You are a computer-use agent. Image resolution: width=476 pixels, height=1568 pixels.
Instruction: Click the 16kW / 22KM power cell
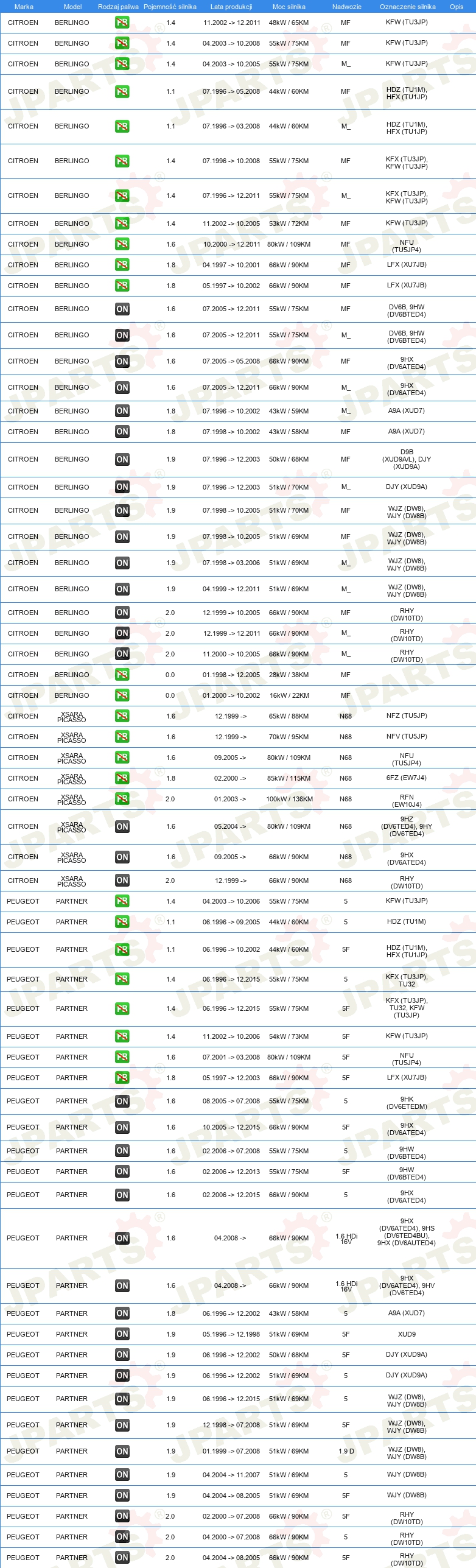click(x=289, y=695)
